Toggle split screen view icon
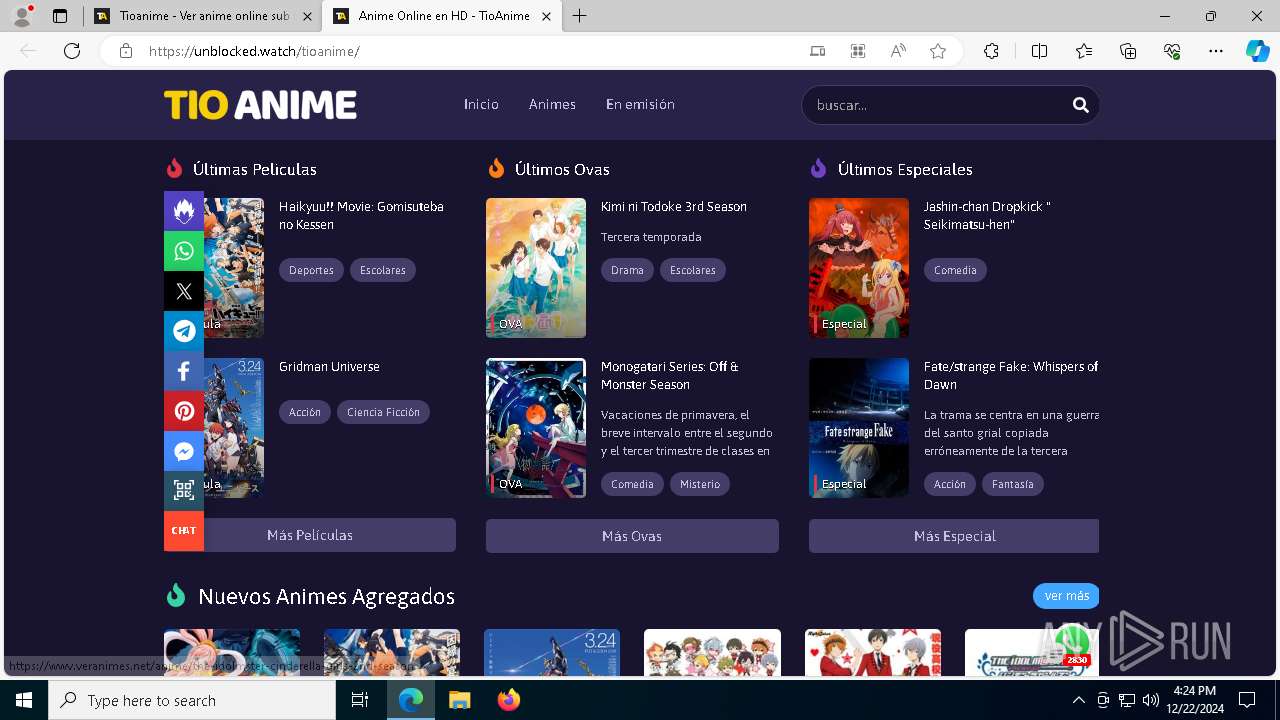Screen dimensions: 1280x720 [1039, 51]
